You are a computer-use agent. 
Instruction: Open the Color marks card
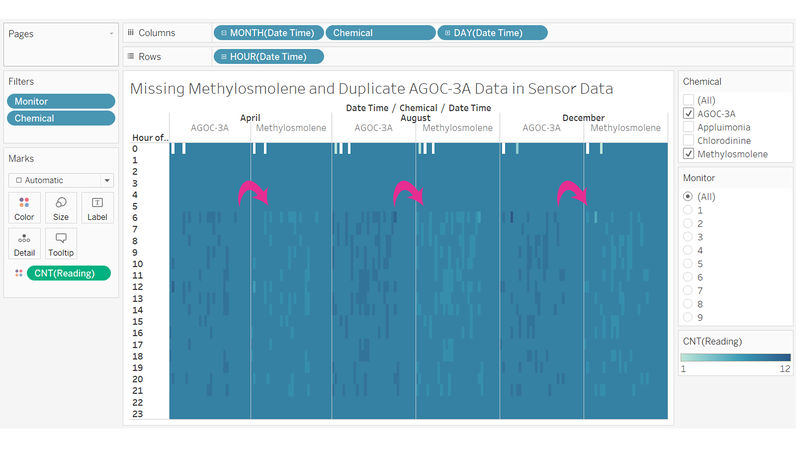24,208
